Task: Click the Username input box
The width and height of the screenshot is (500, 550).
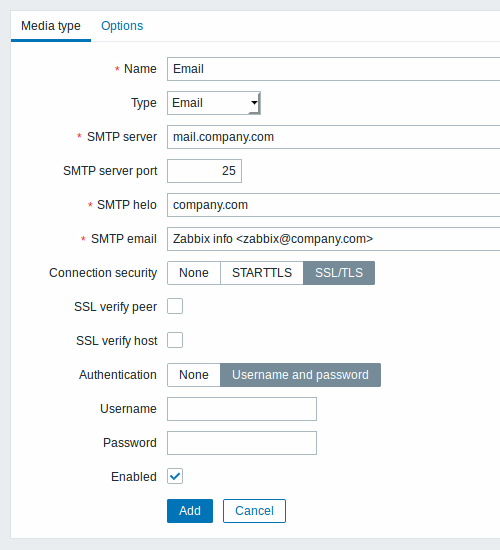Action: 242,409
